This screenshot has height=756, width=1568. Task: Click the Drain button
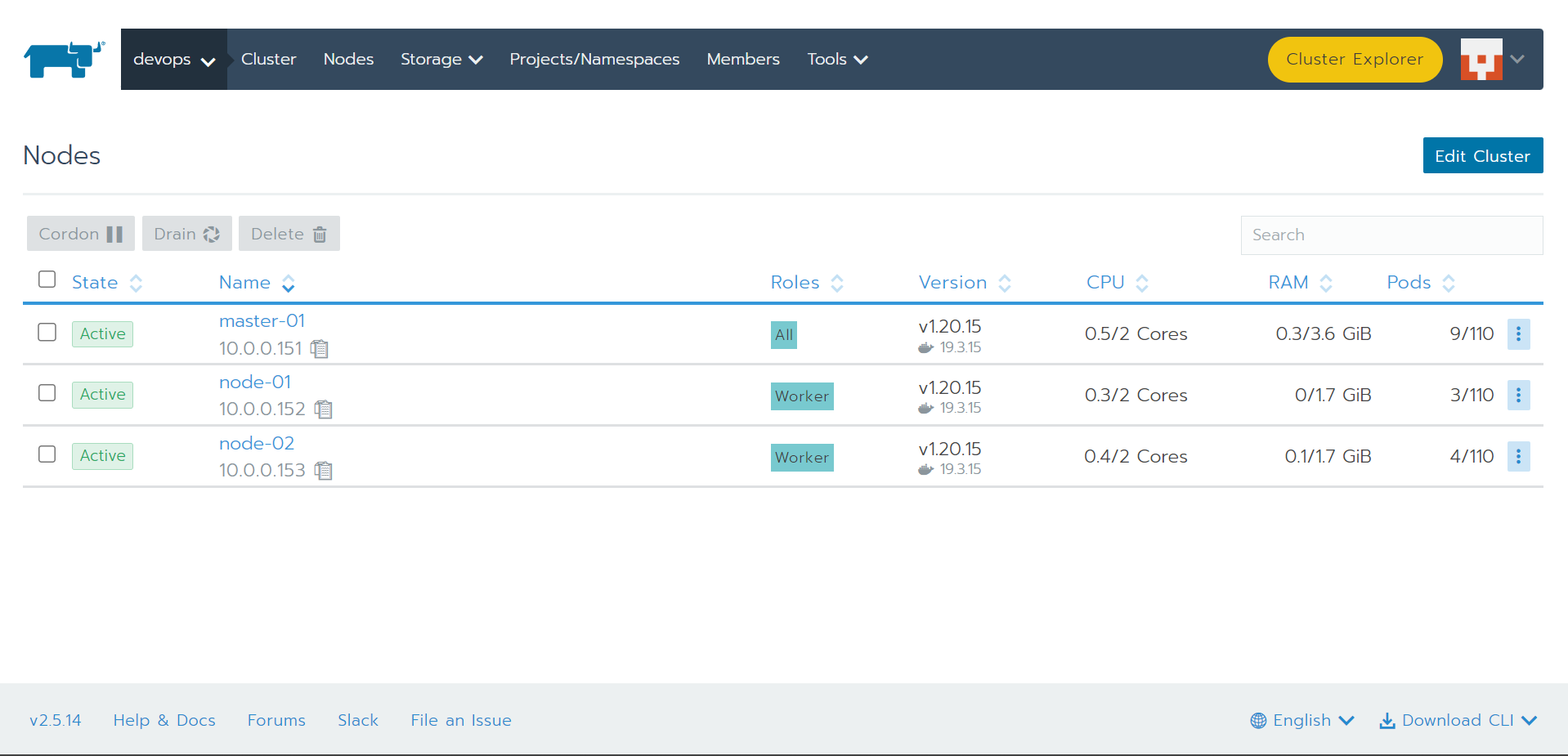tap(186, 234)
